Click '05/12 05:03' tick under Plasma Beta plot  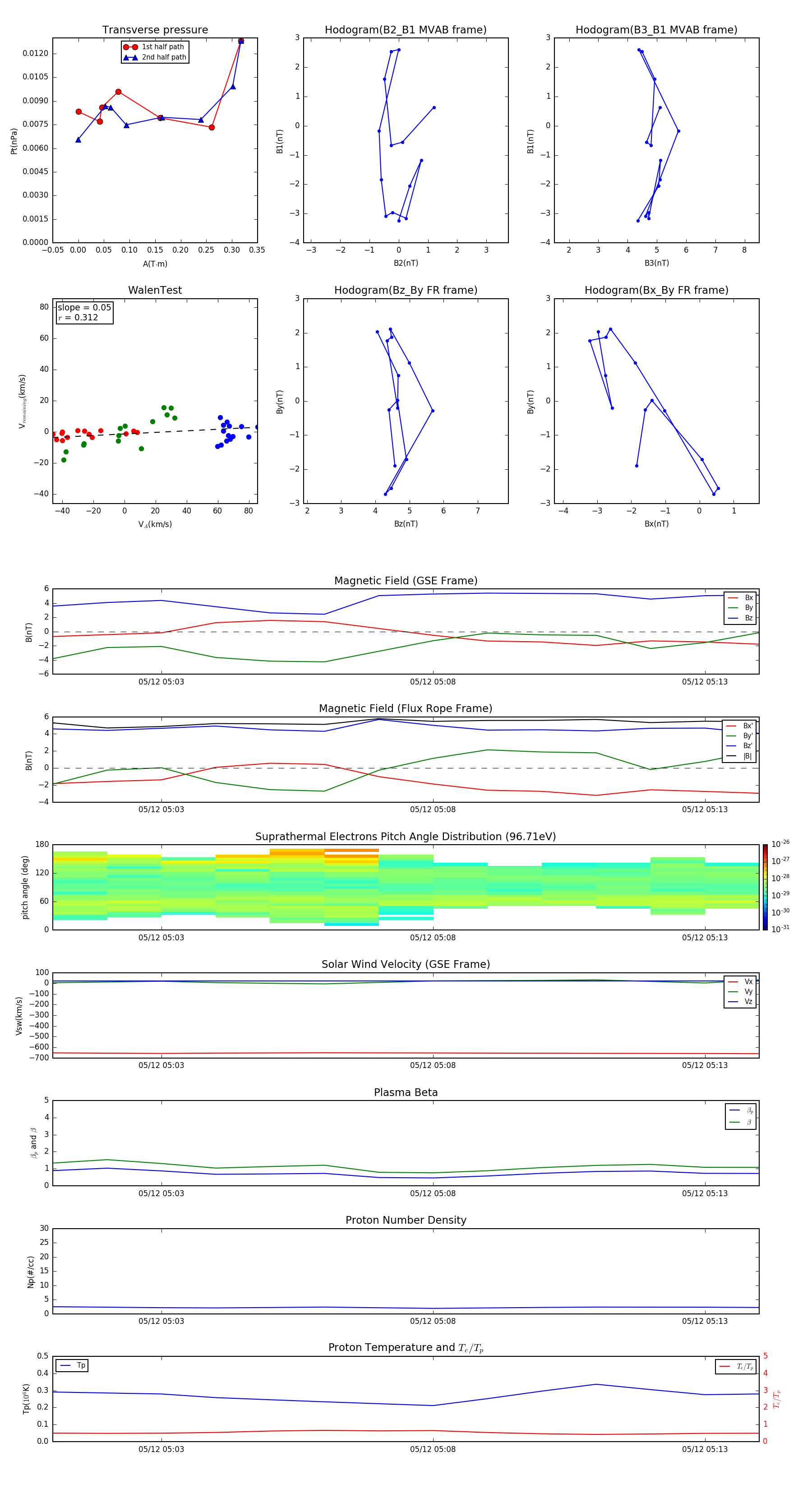pos(161,1193)
